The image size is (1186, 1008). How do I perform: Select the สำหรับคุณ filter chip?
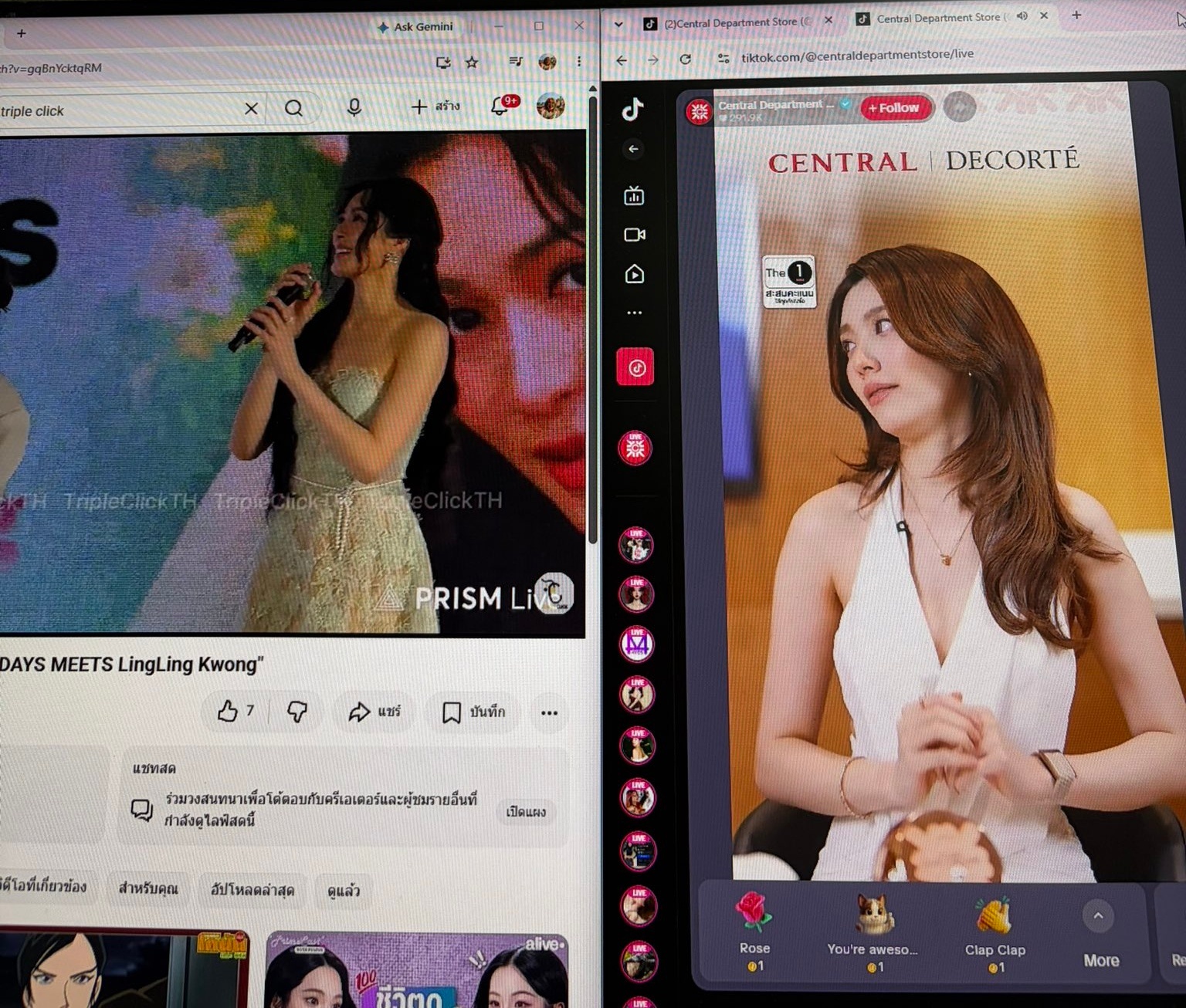tap(148, 888)
